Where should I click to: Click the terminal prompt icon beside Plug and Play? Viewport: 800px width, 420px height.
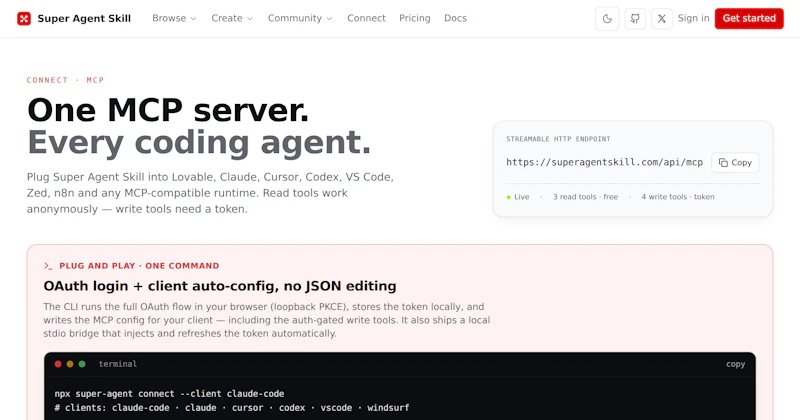click(48, 266)
